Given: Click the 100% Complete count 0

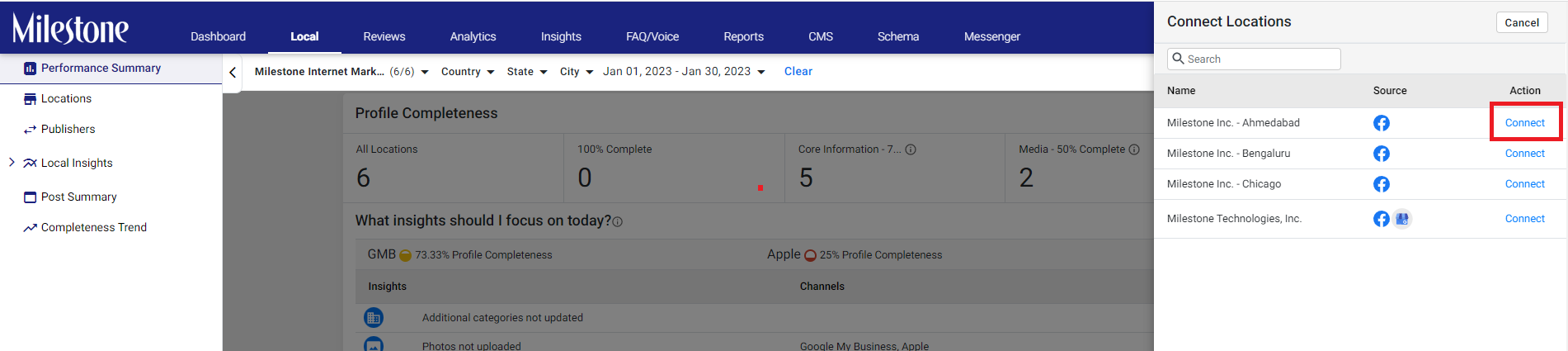Looking at the screenshot, I should pyautogui.click(x=585, y=178).
